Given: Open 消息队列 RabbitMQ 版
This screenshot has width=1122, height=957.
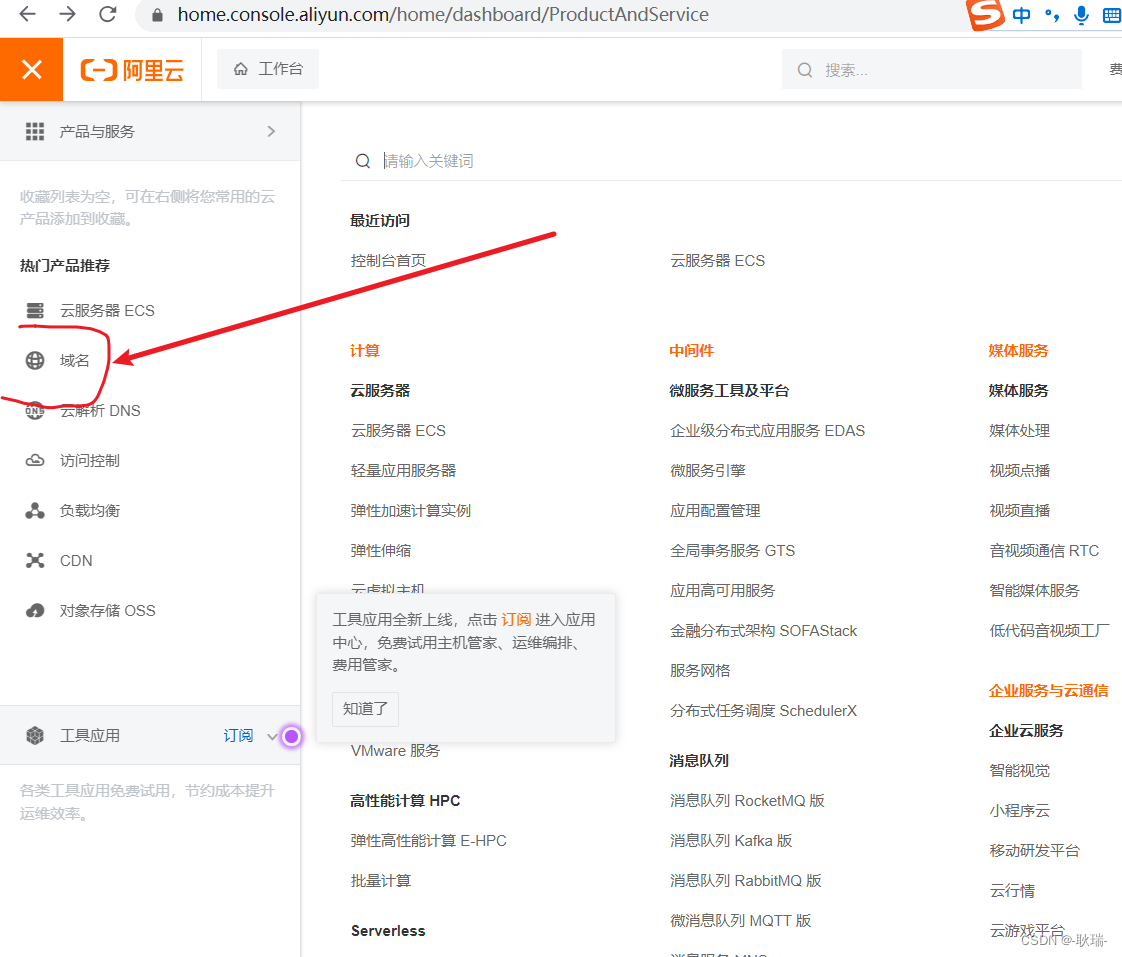Looking at the screenshot, I should (746, 881).
